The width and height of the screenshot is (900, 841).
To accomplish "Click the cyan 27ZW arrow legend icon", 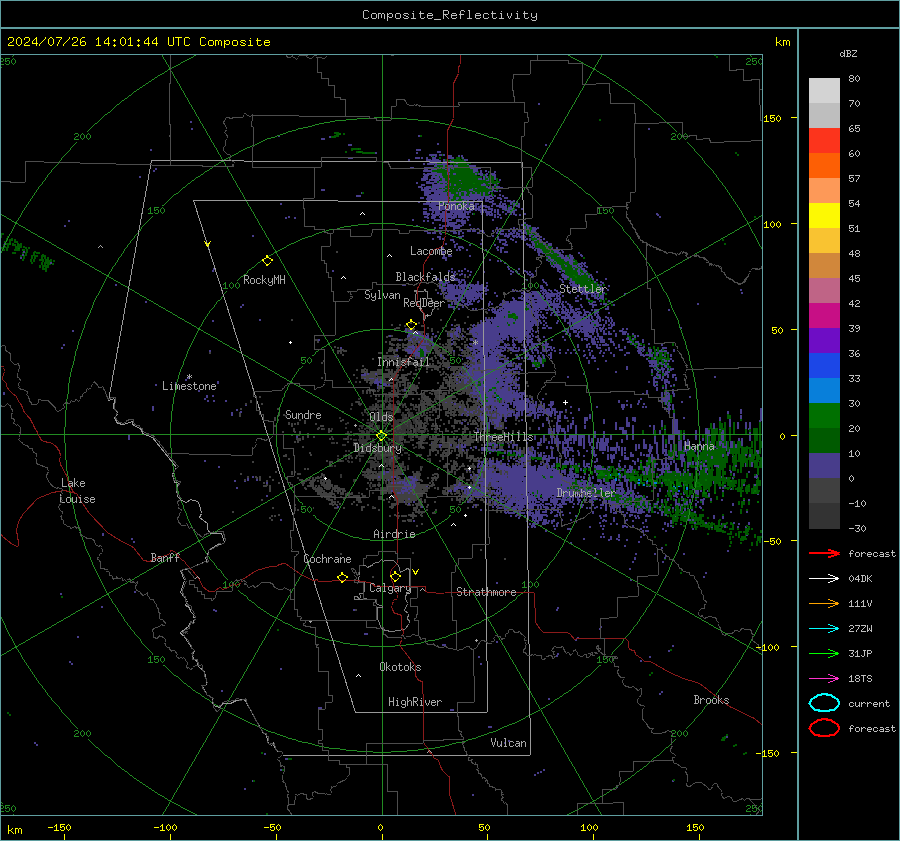I will 824,628.
